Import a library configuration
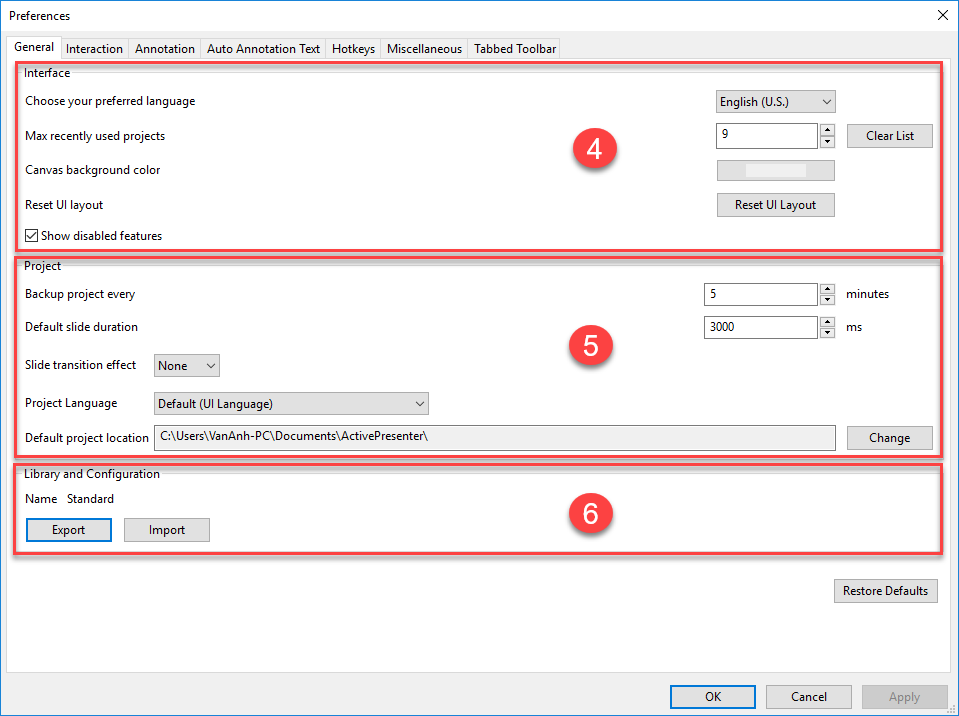The width and height of the screenshot is (959, 716). pos(166,529)
